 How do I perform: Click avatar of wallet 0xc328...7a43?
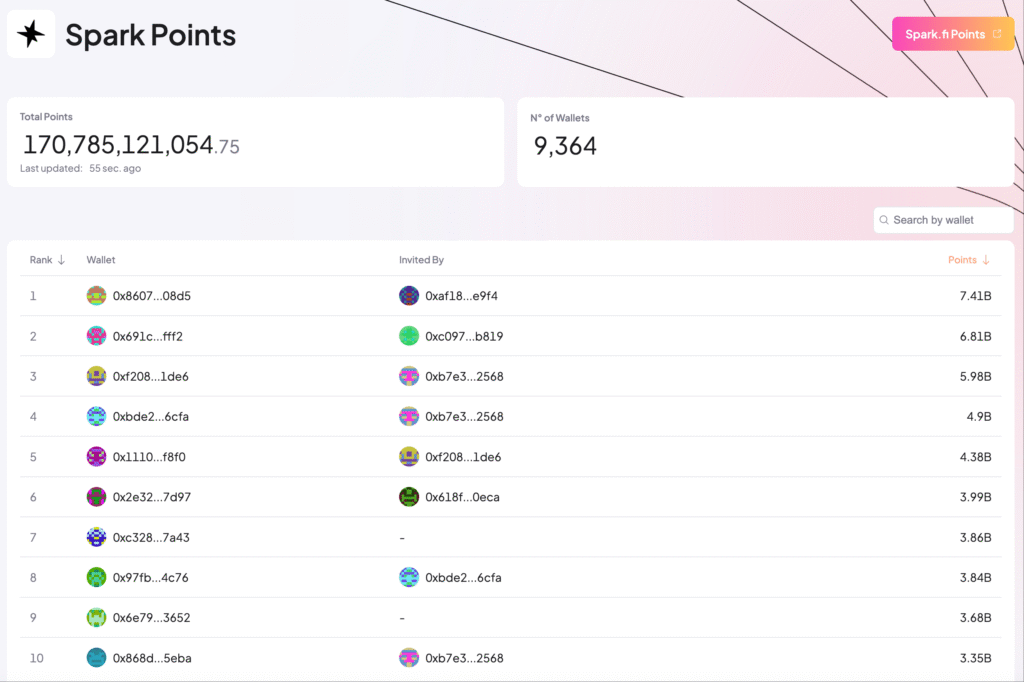click(96, 538)
